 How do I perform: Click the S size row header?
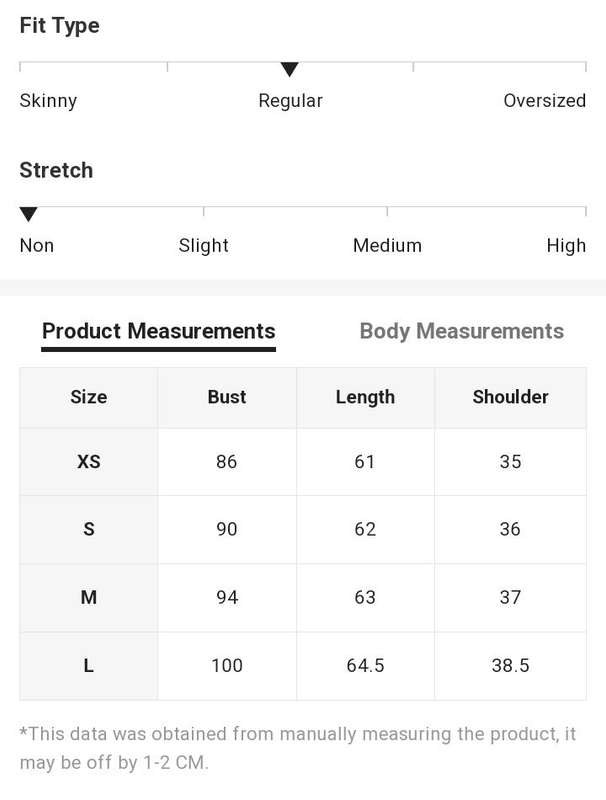coord(89,529)
